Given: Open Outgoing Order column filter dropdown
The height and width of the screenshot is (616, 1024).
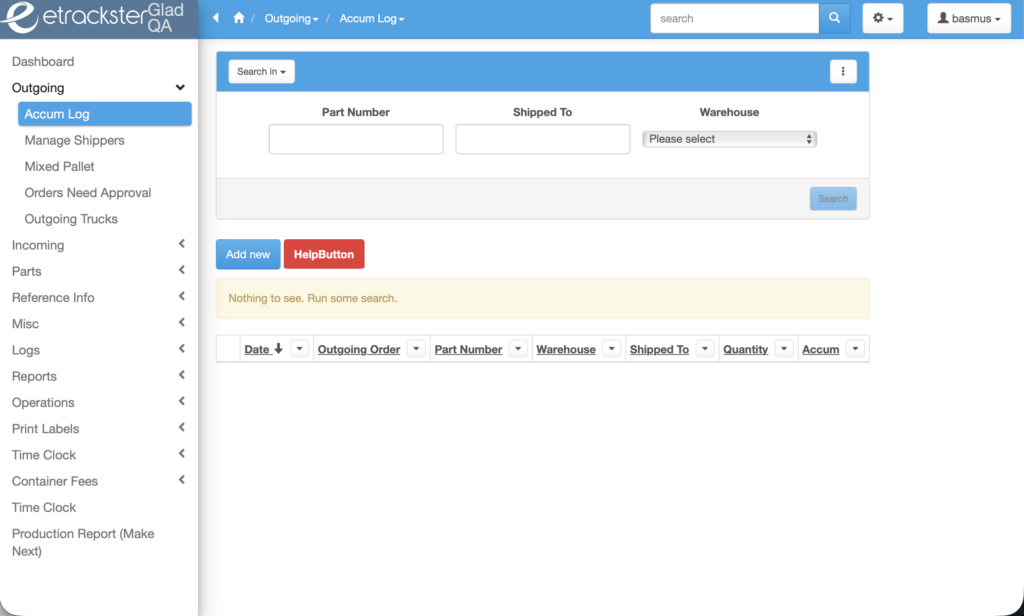Looking at the screenshot, I should (416, 349).
